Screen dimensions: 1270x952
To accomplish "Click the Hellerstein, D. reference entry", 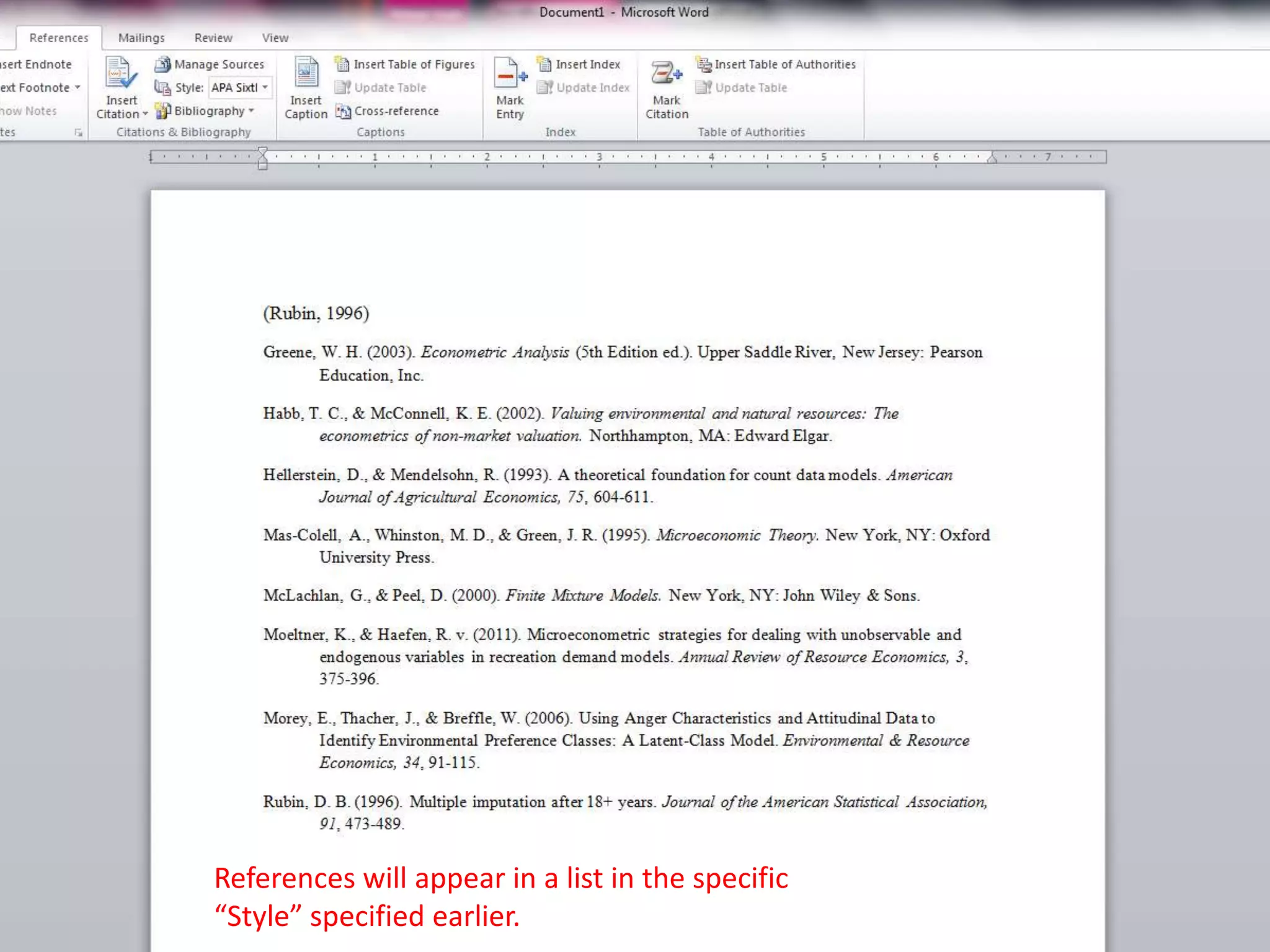I will pos(608,485).
